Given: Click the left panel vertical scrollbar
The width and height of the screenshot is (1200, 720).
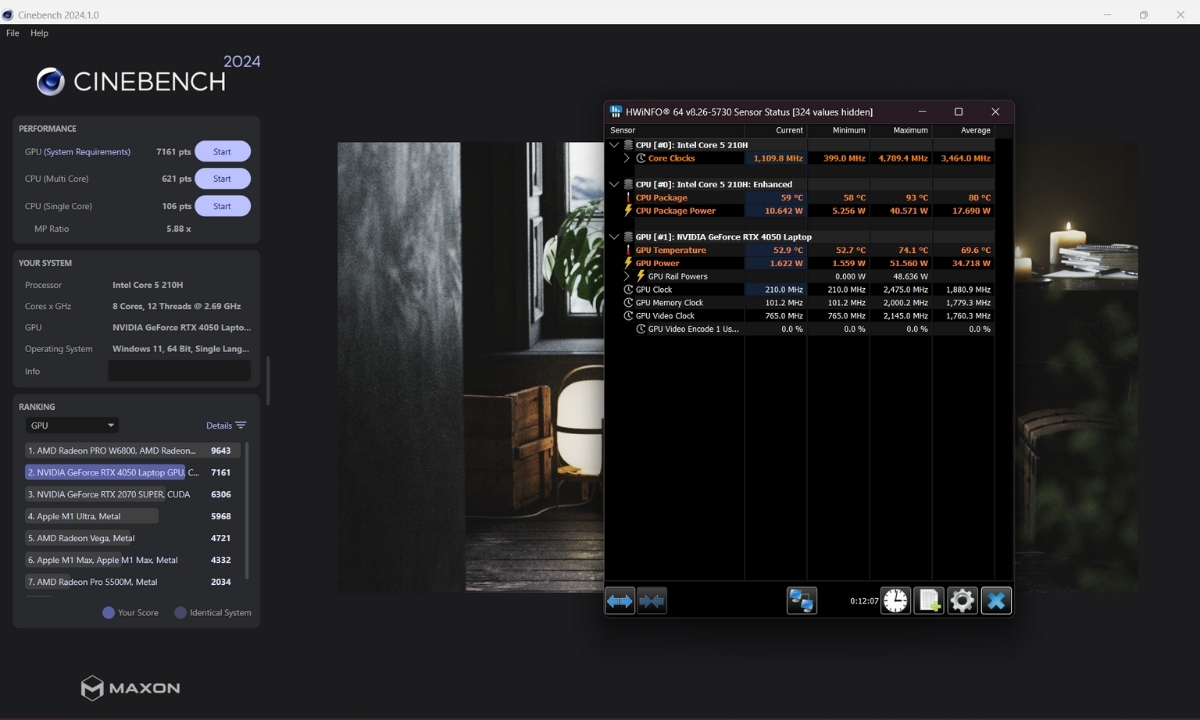Looking at the screenshot, I should [266, 380].
